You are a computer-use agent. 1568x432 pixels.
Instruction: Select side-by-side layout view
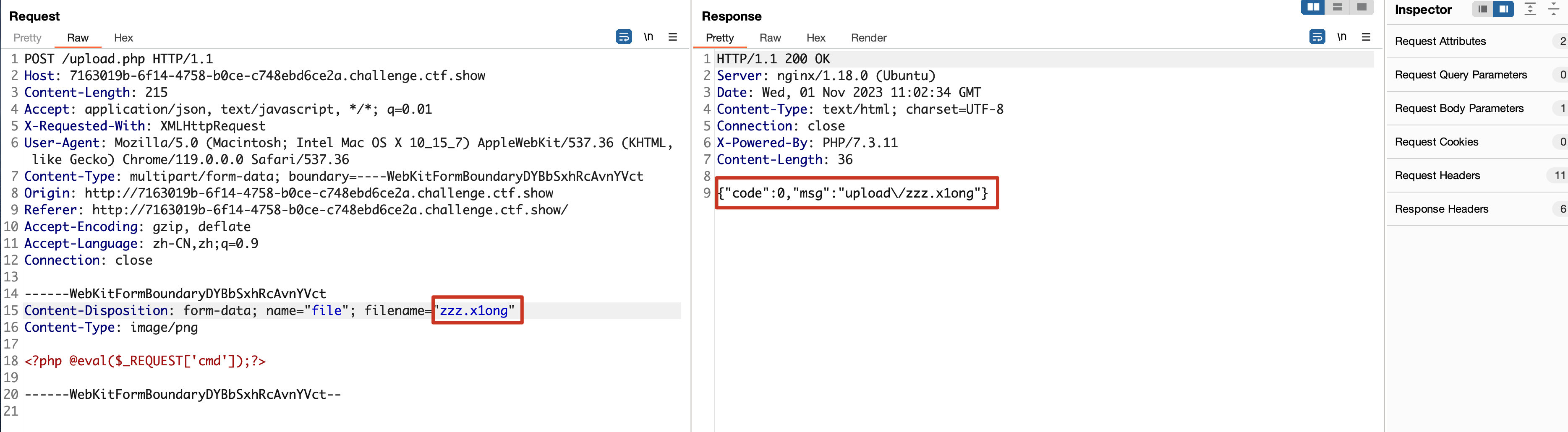coord(1313,7)
